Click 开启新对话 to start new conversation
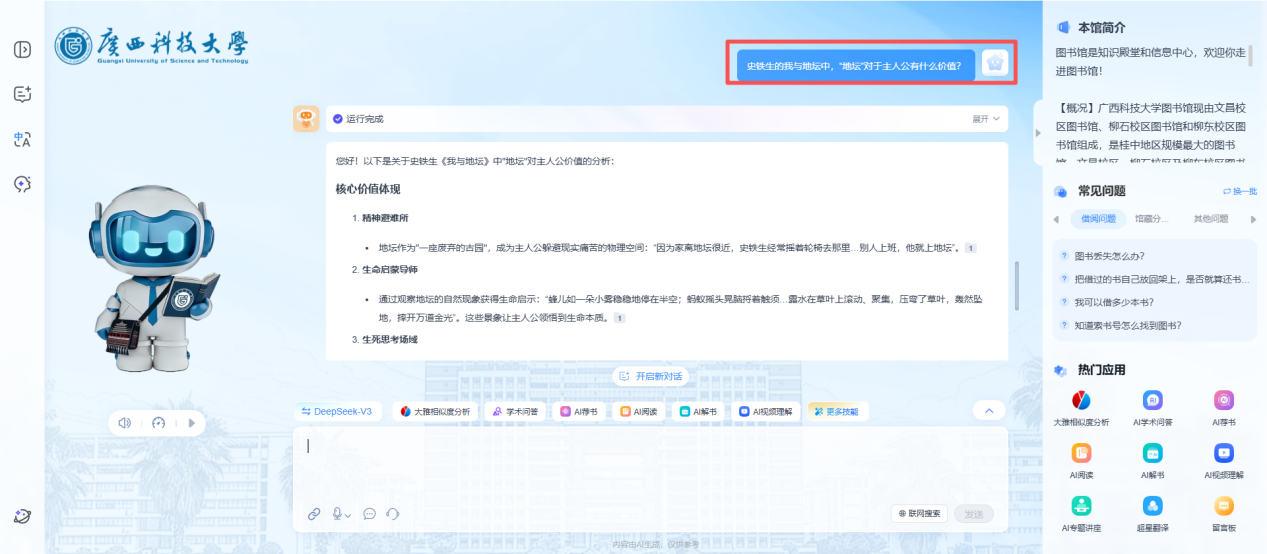The image size is (1267, 554). pos(650,376)
